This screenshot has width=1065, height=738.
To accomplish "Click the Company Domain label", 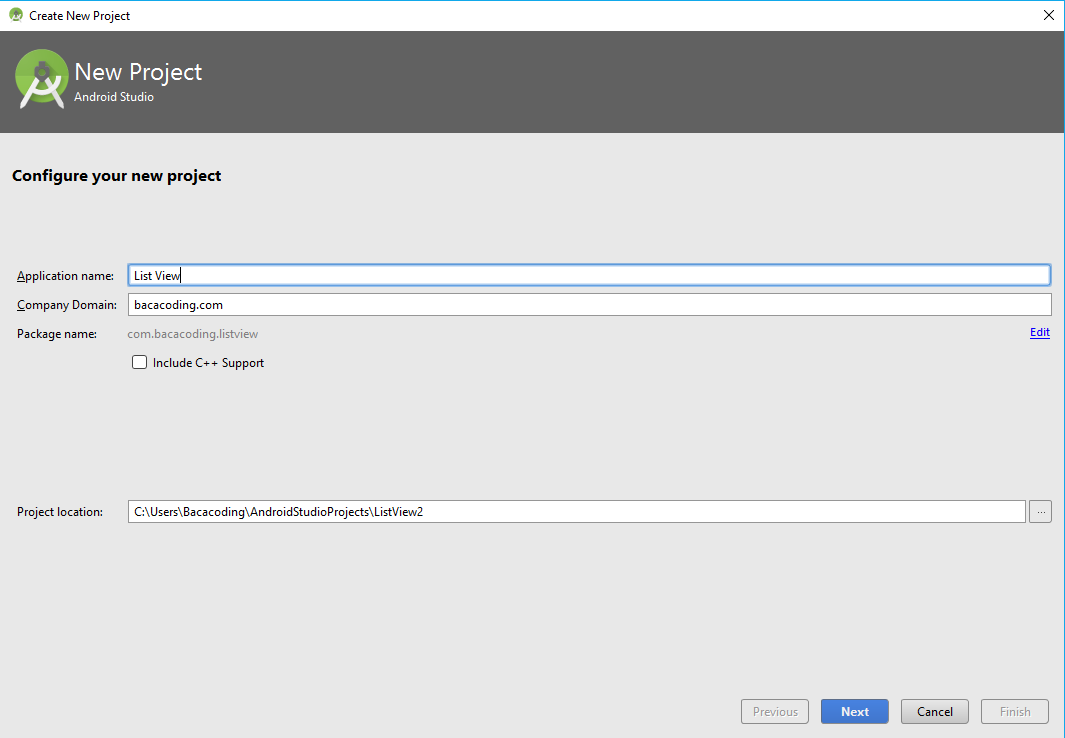I will [x=67, y=304].
